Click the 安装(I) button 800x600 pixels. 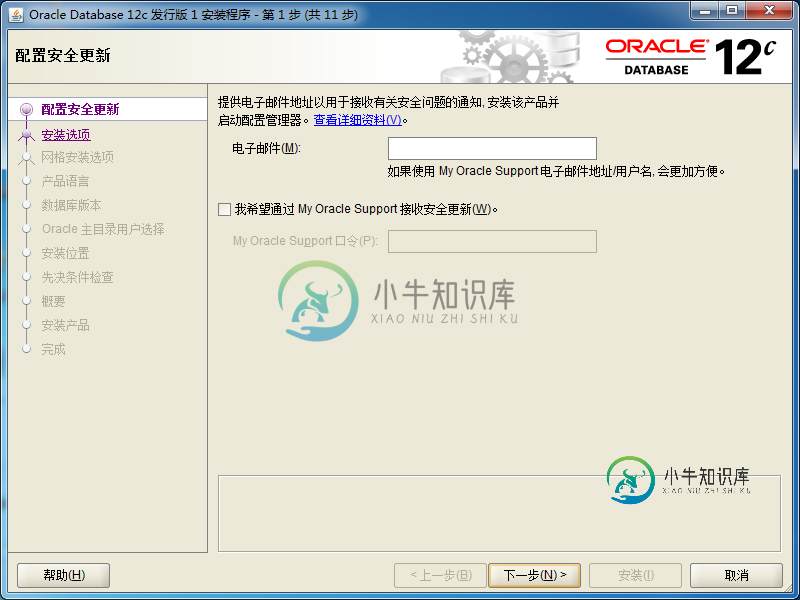[635, 576]
